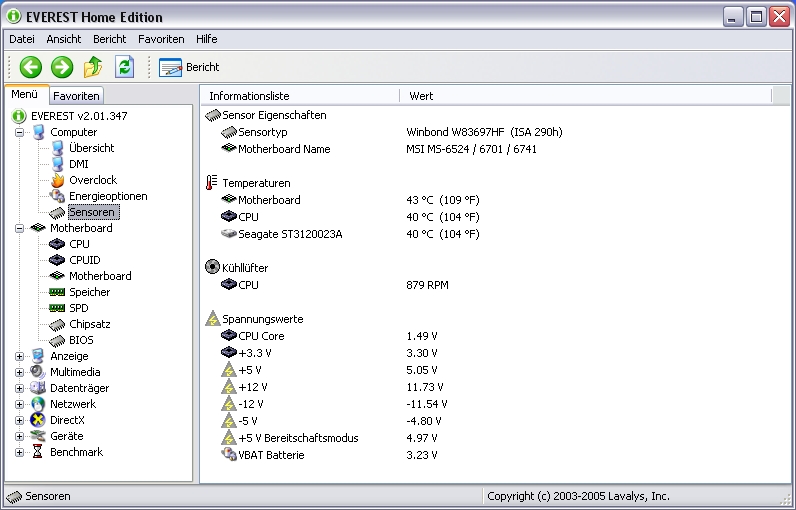Open the Favoriten menu in menu bar
Viewport: 796px width, 510px height.
(161, 39)
